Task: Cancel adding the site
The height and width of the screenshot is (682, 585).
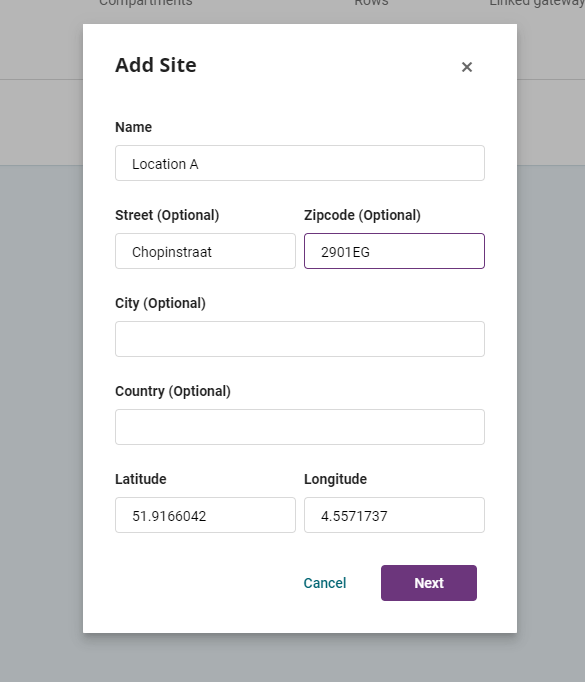Action: 324,583
